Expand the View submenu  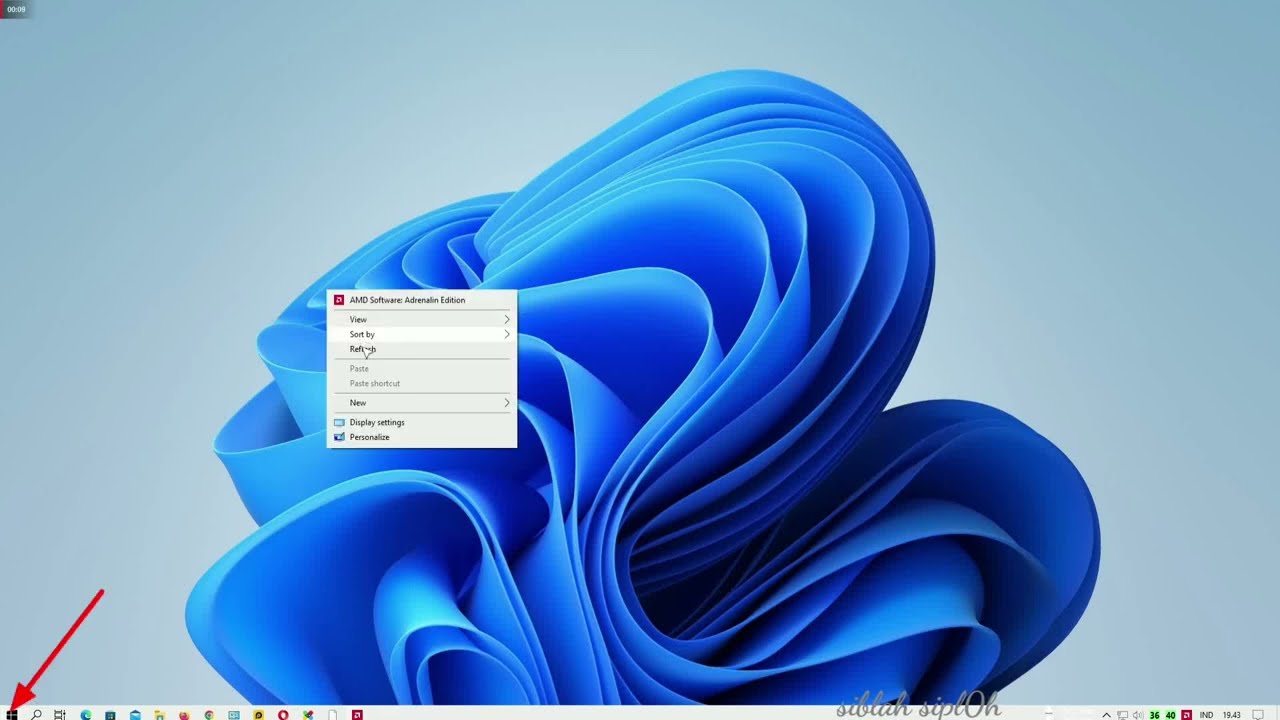tap(422, 319)
